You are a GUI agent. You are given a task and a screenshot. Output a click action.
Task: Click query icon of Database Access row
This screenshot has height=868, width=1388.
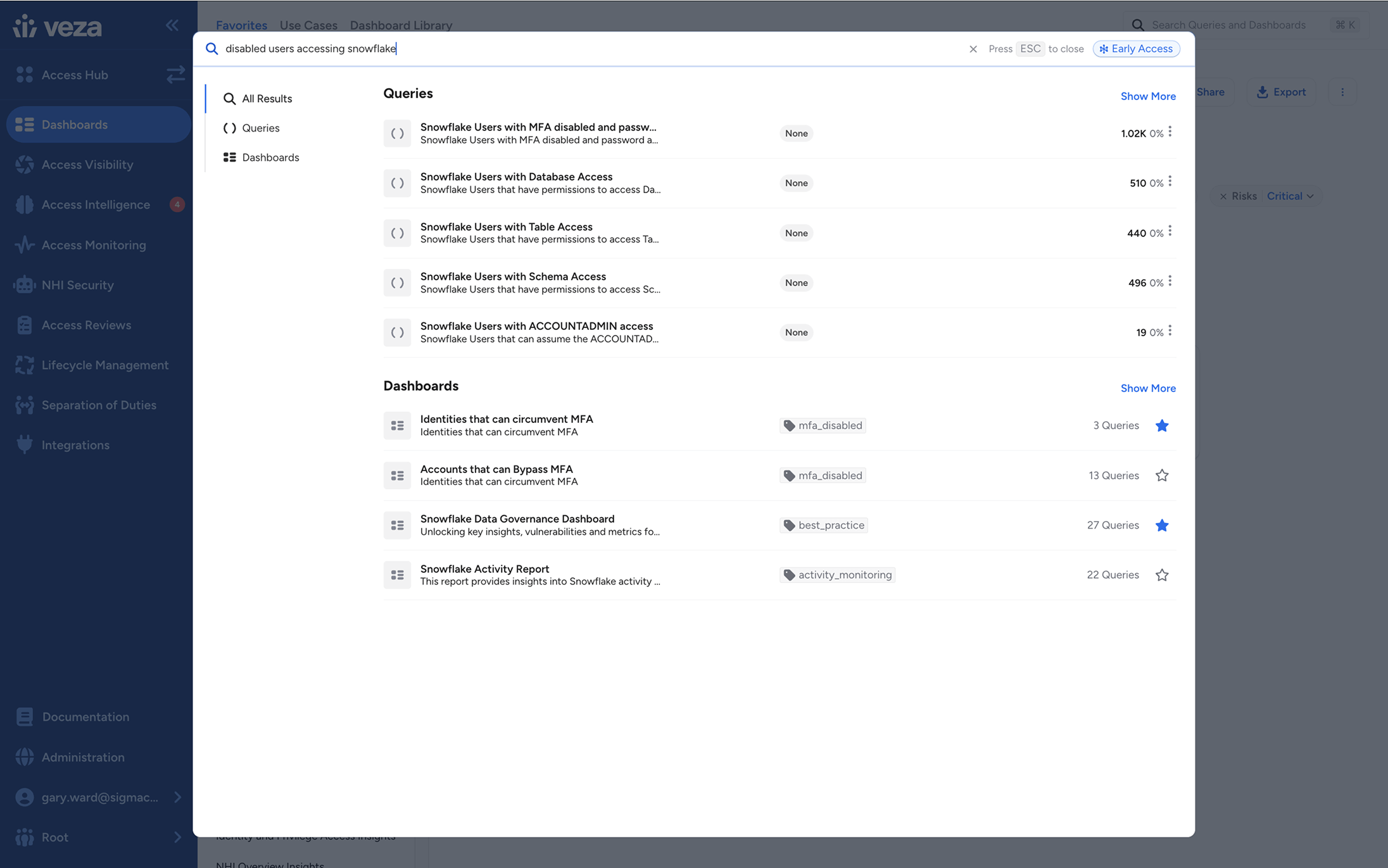click(397, 183)
